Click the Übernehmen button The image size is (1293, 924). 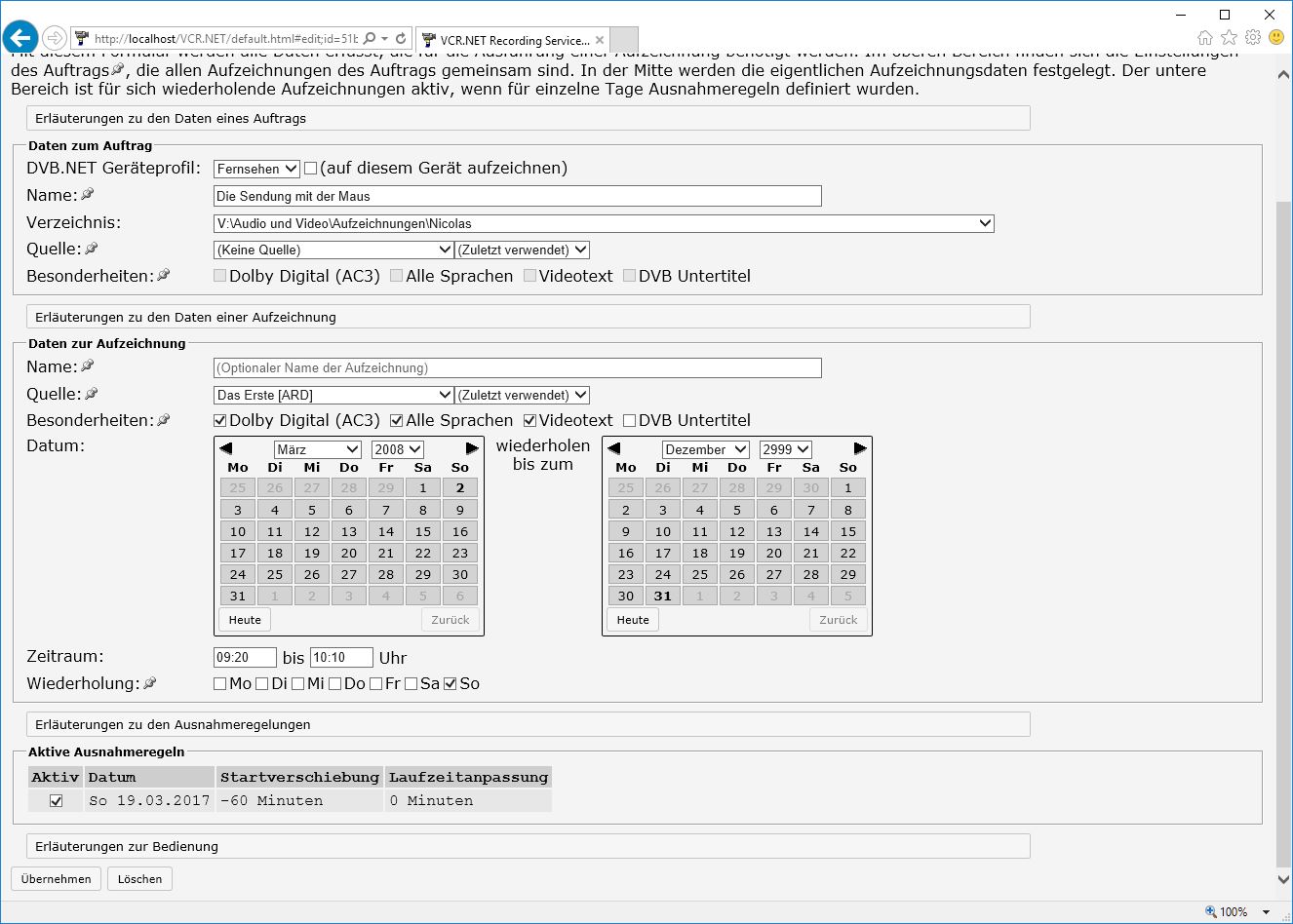(x=56, y=879)
